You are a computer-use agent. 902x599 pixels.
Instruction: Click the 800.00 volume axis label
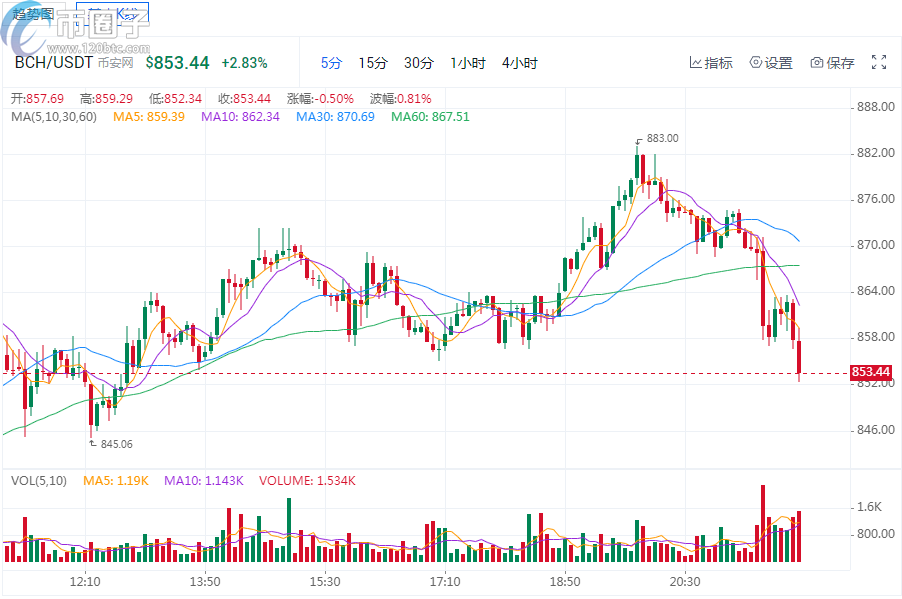(x=876, y=534)
